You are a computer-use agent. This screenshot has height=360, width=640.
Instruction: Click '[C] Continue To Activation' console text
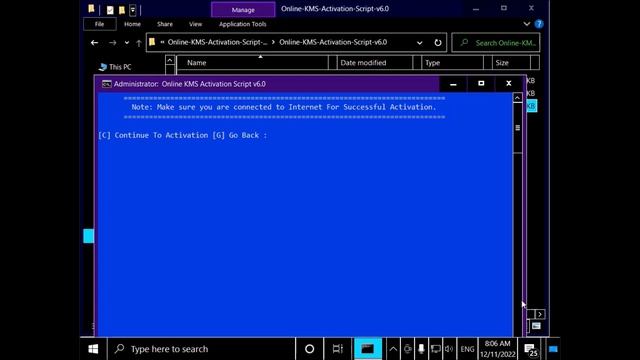point(153,135)
